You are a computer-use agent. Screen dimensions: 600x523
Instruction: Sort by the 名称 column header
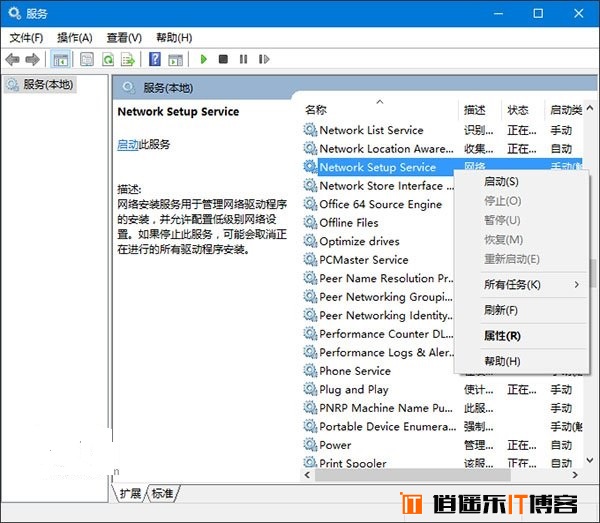point(380,110)
